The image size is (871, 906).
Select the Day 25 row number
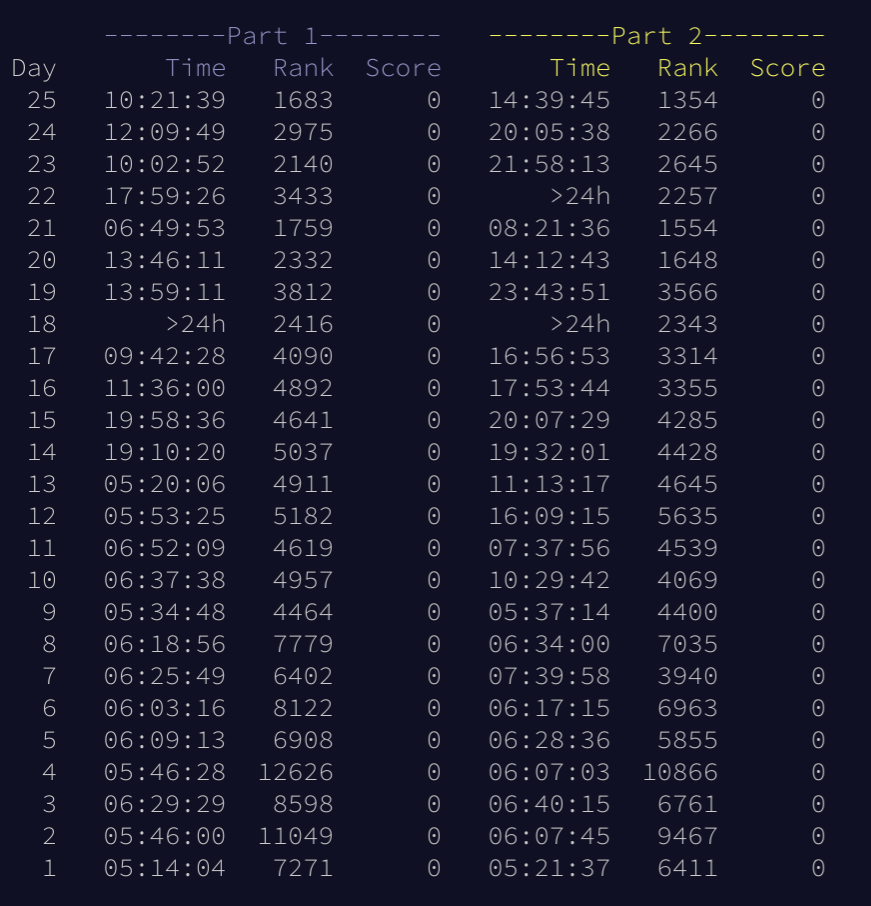41,100
